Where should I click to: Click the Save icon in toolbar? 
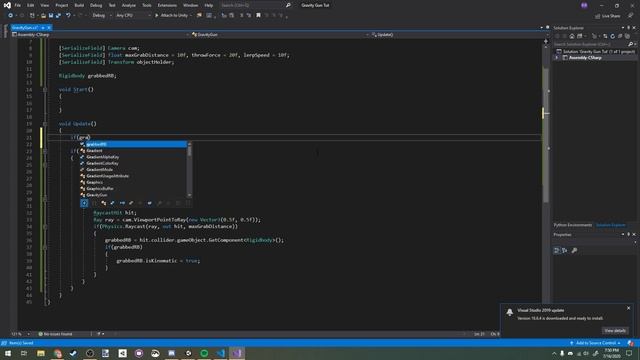(51, 16)
